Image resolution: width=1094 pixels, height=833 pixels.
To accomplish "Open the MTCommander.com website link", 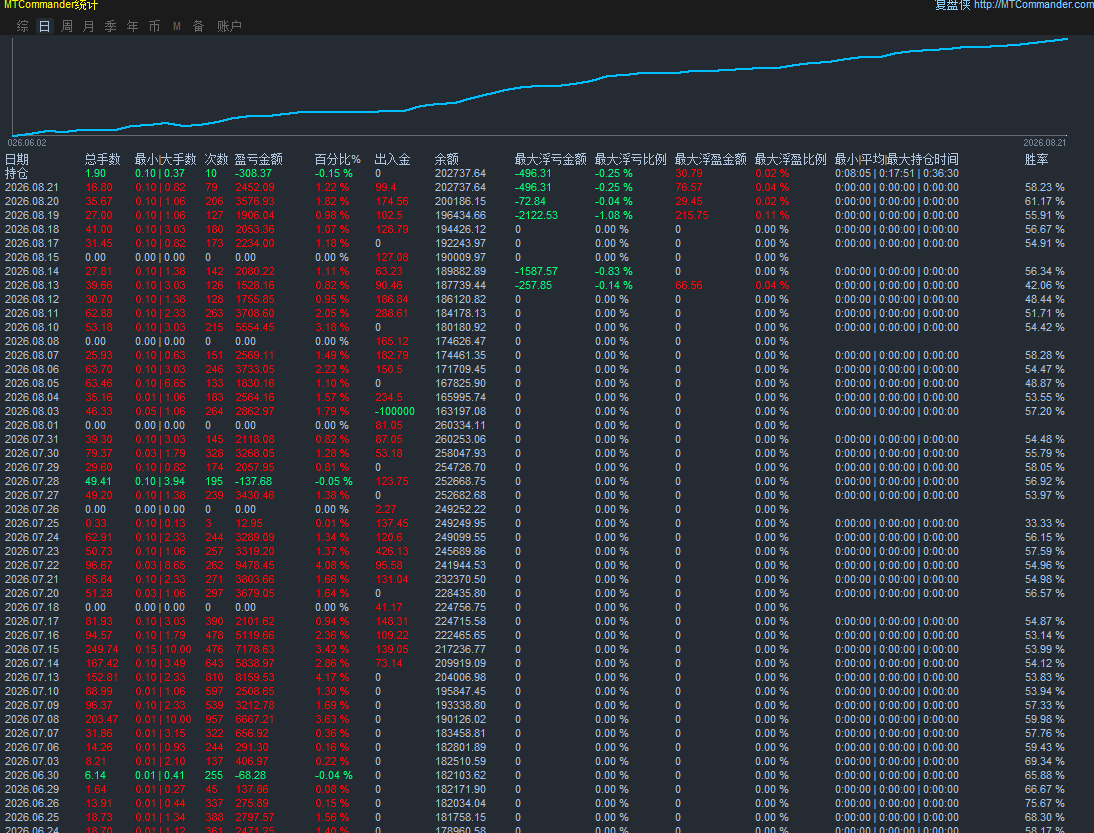I will (x=1033, y=5).
